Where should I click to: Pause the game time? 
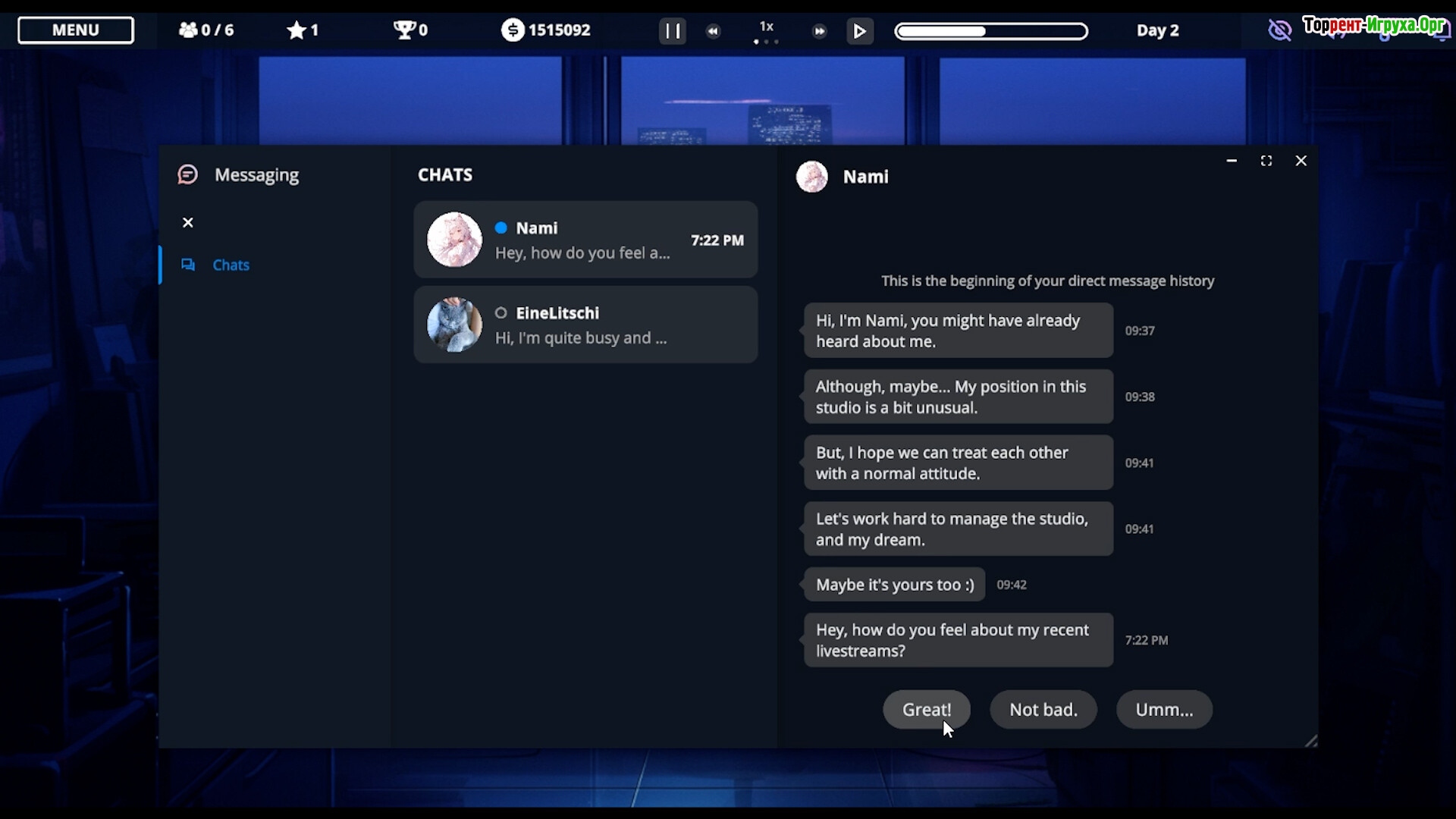pos(672,31)
